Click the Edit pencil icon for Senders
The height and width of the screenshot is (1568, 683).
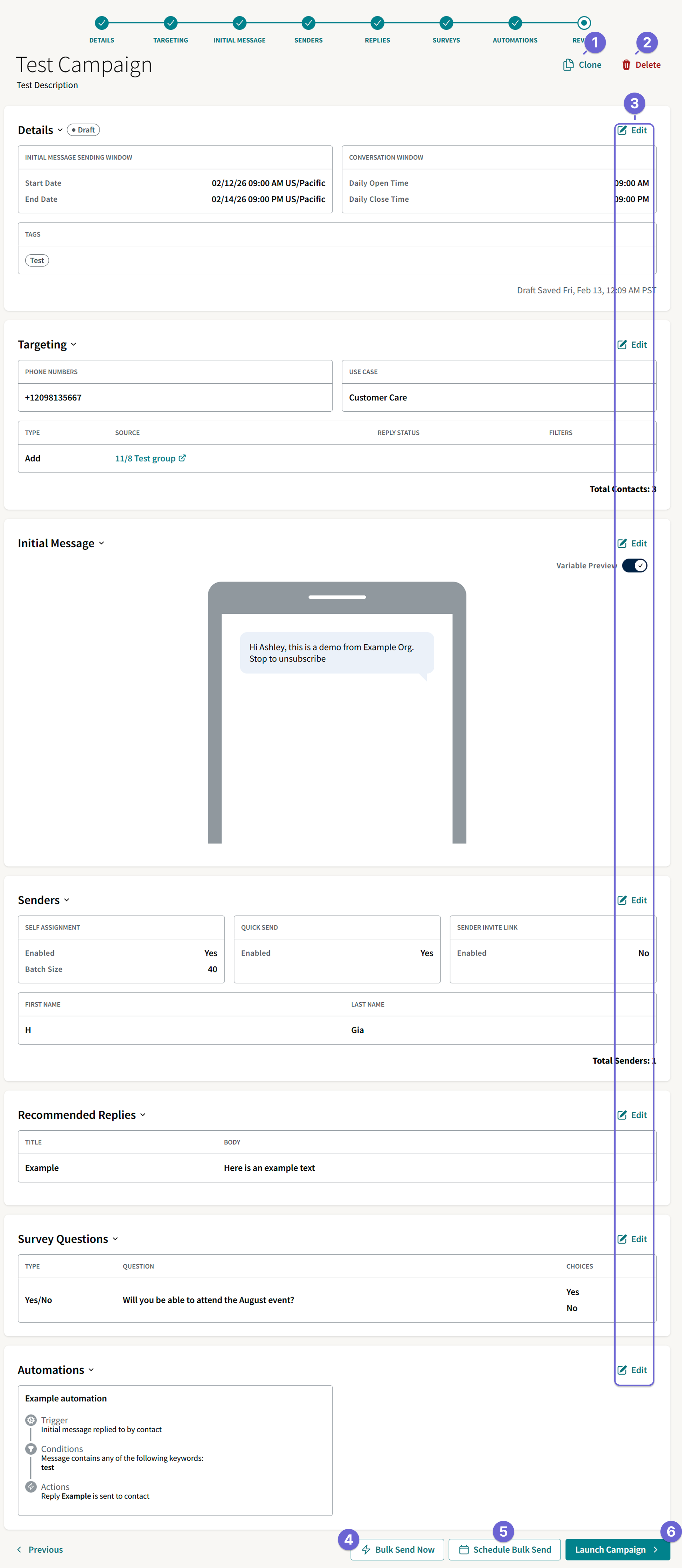[x=622, y=900]
